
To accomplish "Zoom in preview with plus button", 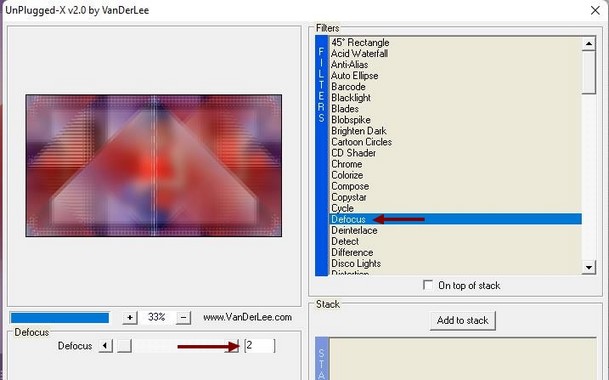I will (130, 318).
